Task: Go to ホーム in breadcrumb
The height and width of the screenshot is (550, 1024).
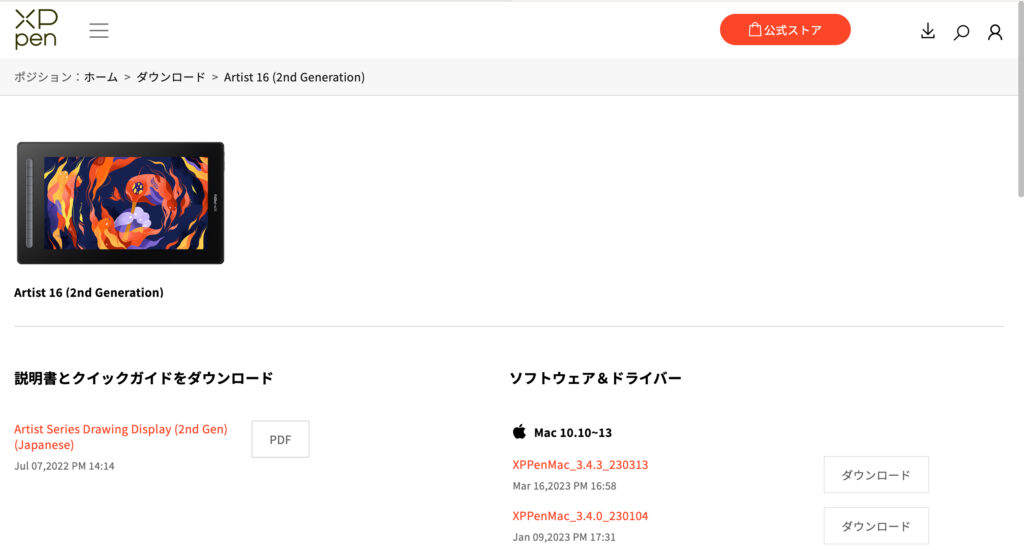Action: click(x=101, y=77)
